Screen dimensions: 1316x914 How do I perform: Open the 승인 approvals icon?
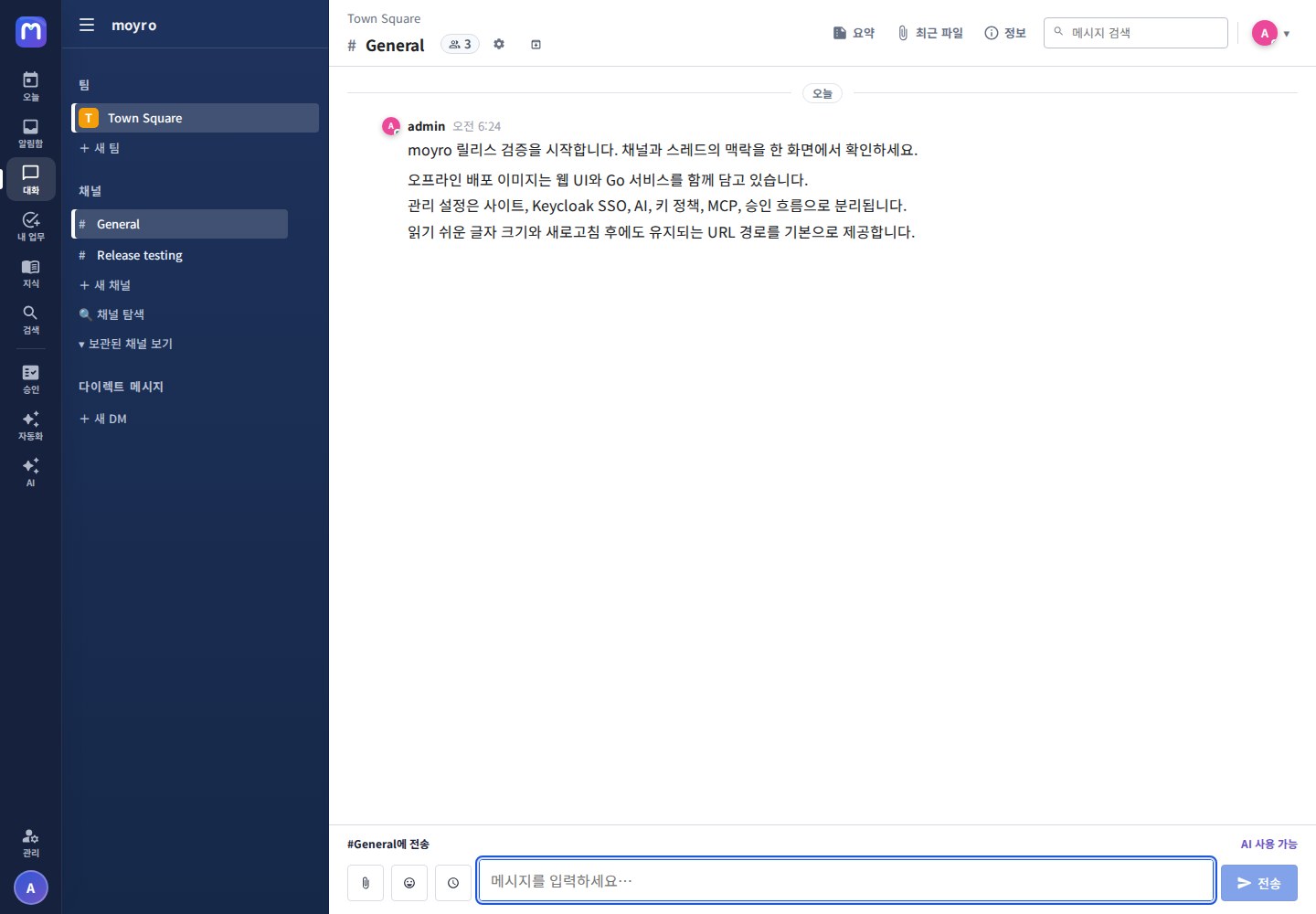click(x=31, y=378)
